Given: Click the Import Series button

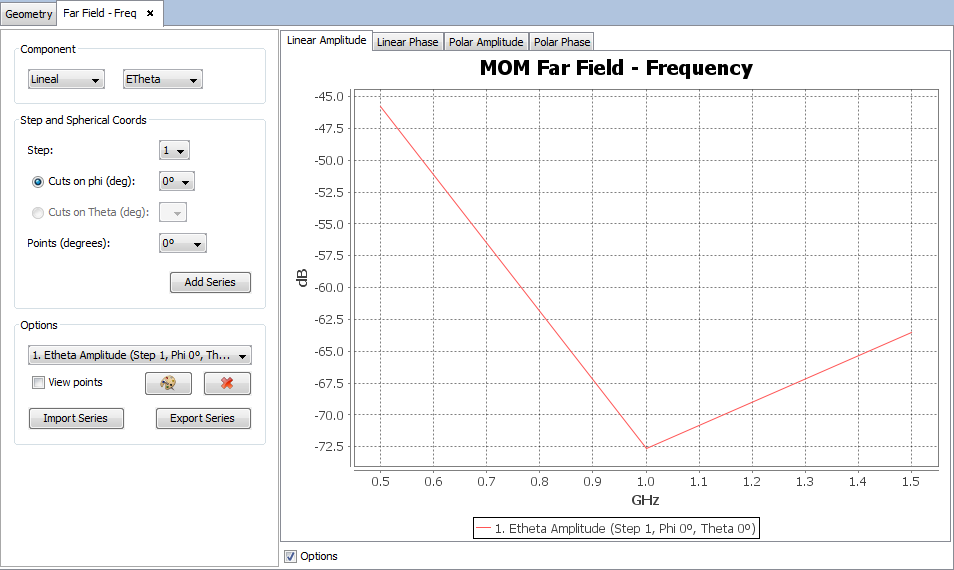Looking at the screenshot, I should pyautogui.click(x=76, y=418).
